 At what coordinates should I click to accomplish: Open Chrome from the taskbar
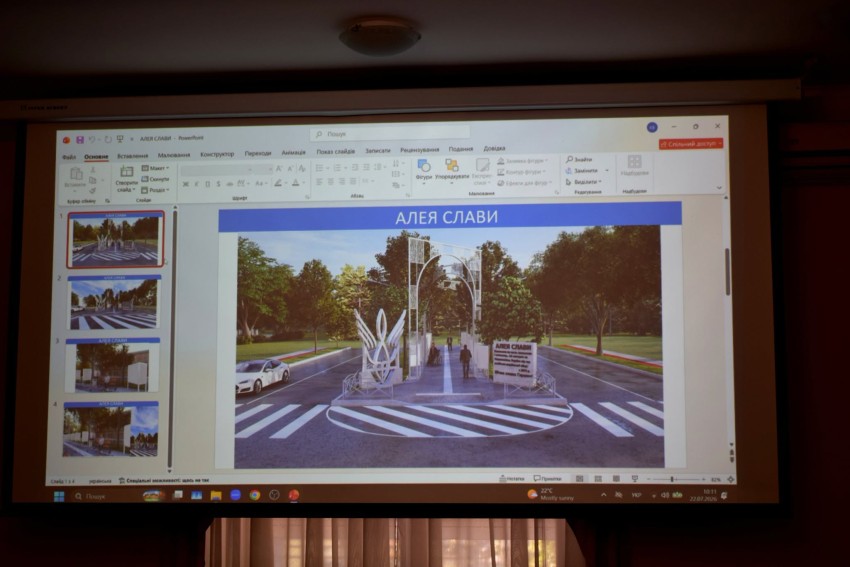[254, 495]
